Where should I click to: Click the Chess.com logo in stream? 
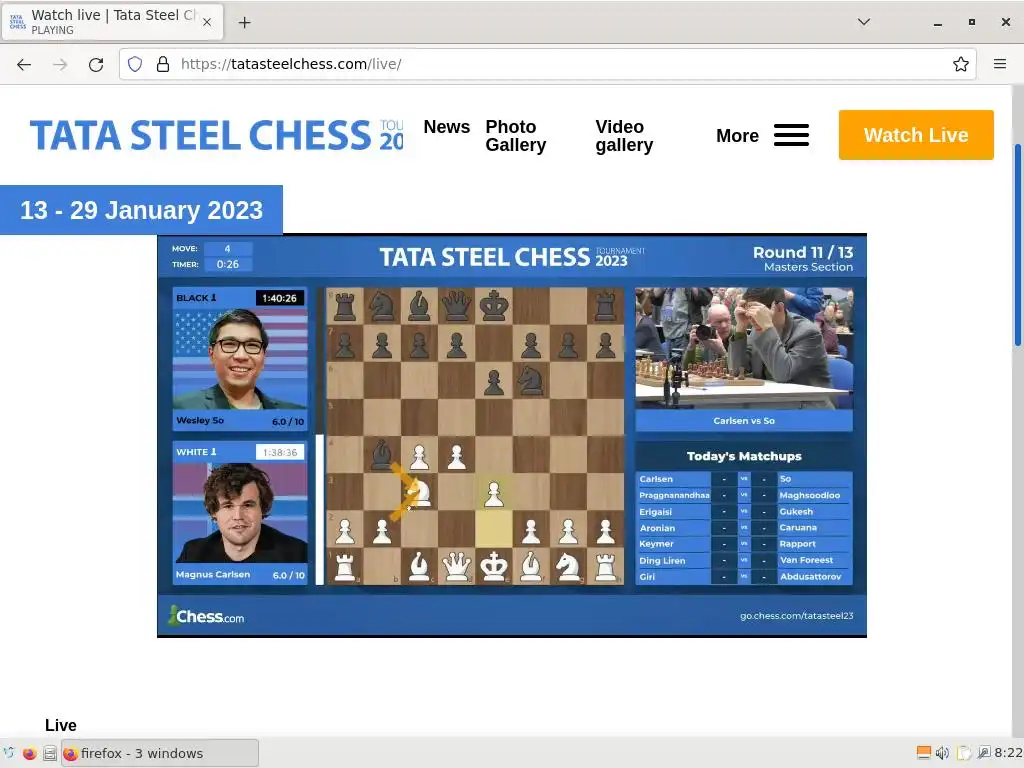click(x=206, y=616)
